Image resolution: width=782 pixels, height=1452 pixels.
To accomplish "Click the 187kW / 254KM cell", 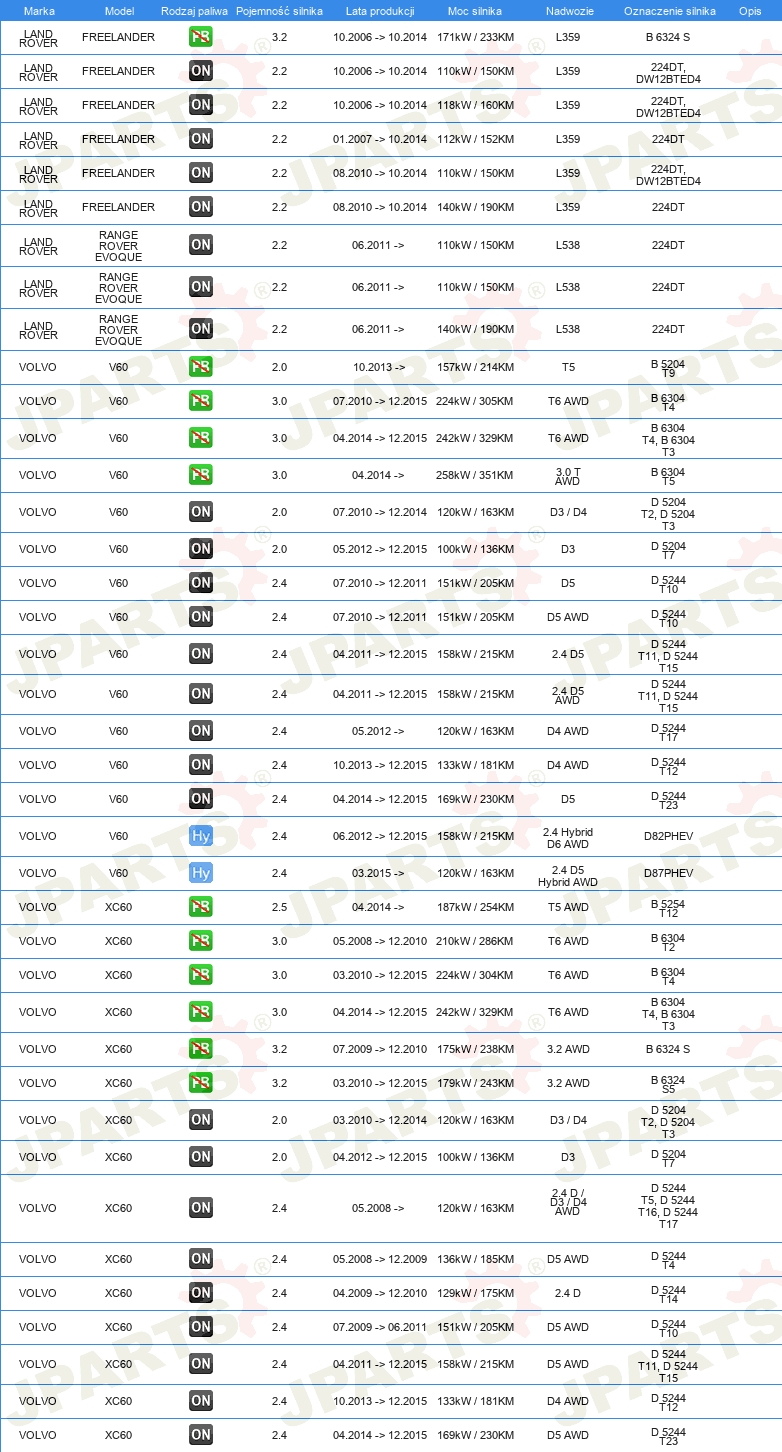I will click(x=475, y=907).
